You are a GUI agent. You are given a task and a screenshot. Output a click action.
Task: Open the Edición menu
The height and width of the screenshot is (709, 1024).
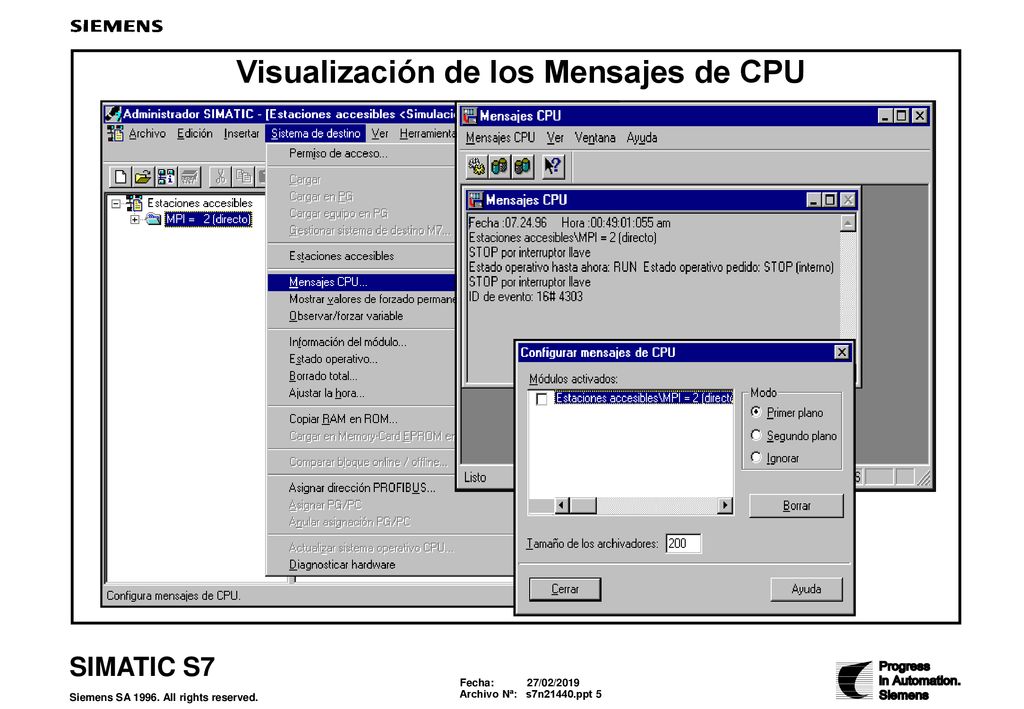pyautogui.click(x=195, y=134)
